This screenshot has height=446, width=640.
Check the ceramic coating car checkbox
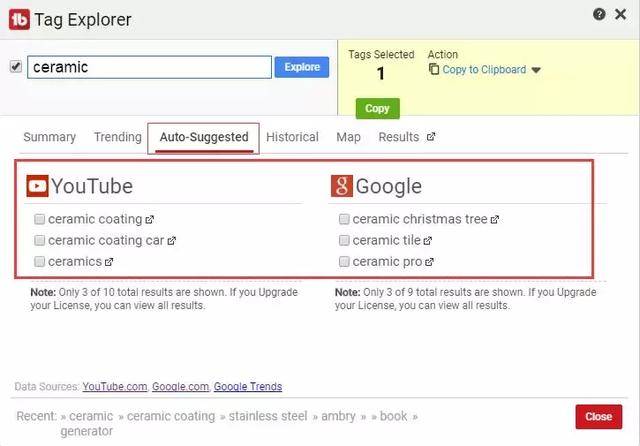point(39,240)
